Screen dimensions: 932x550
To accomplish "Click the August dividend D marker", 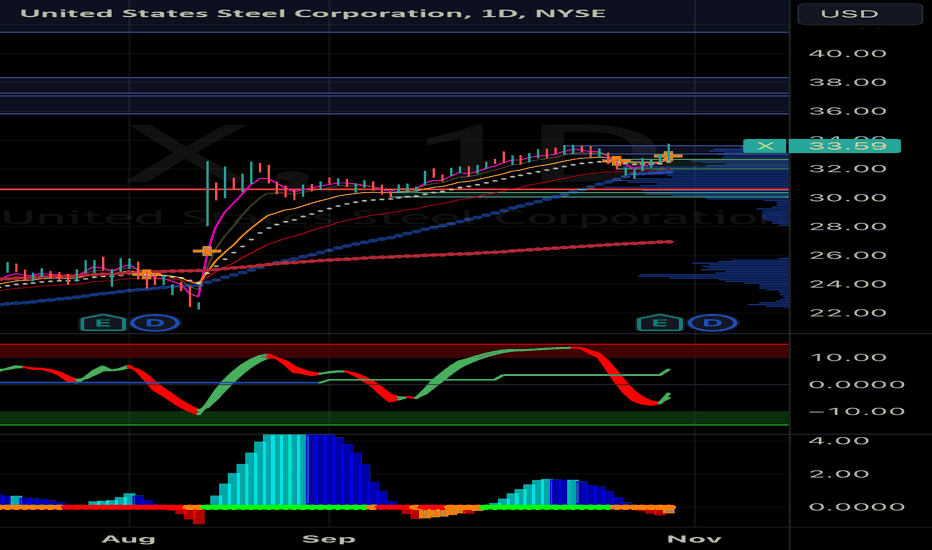I will click(x=155, y=323).
